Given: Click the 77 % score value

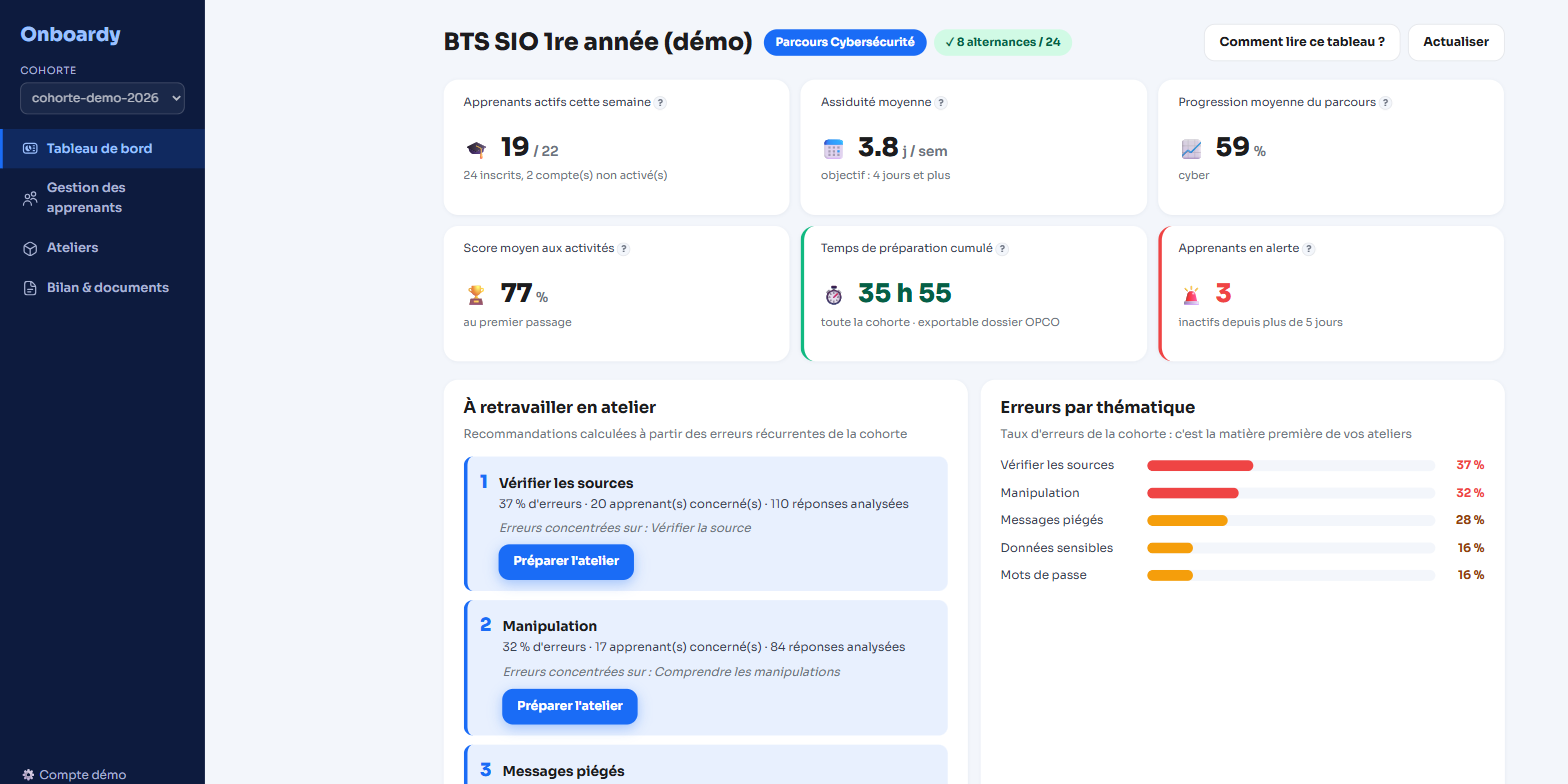Looking at the screenshot, I should [x=524, y=294].
